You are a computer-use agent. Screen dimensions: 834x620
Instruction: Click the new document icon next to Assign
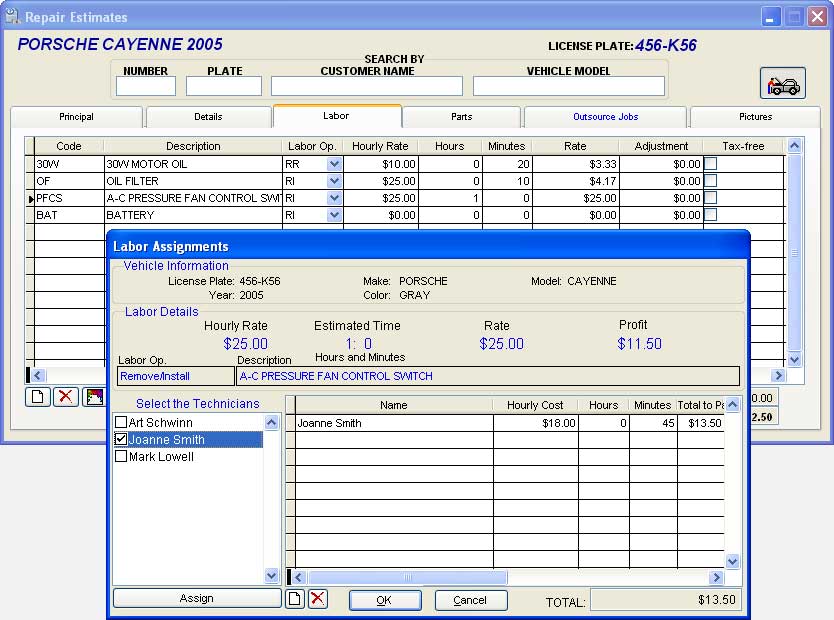(295, 599)
